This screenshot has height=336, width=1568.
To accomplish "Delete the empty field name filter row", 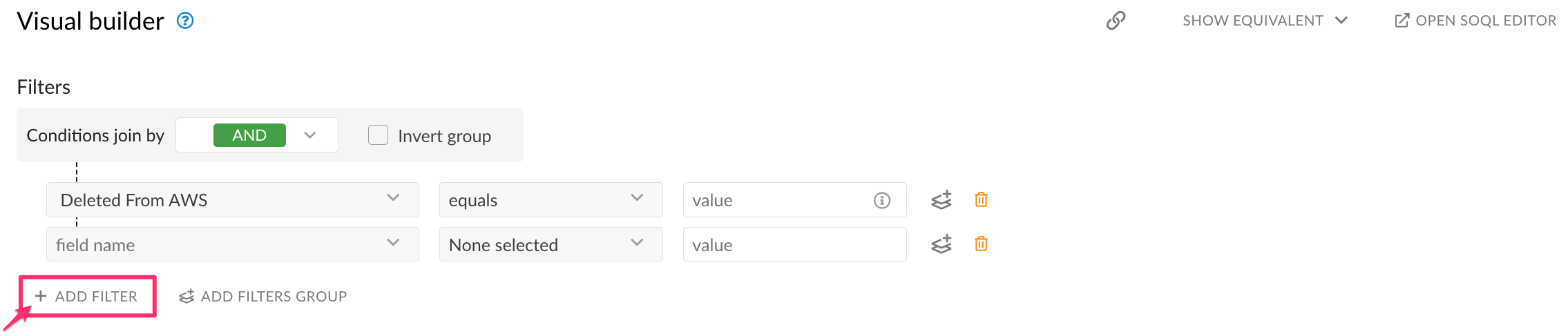I will click(981, 244).
